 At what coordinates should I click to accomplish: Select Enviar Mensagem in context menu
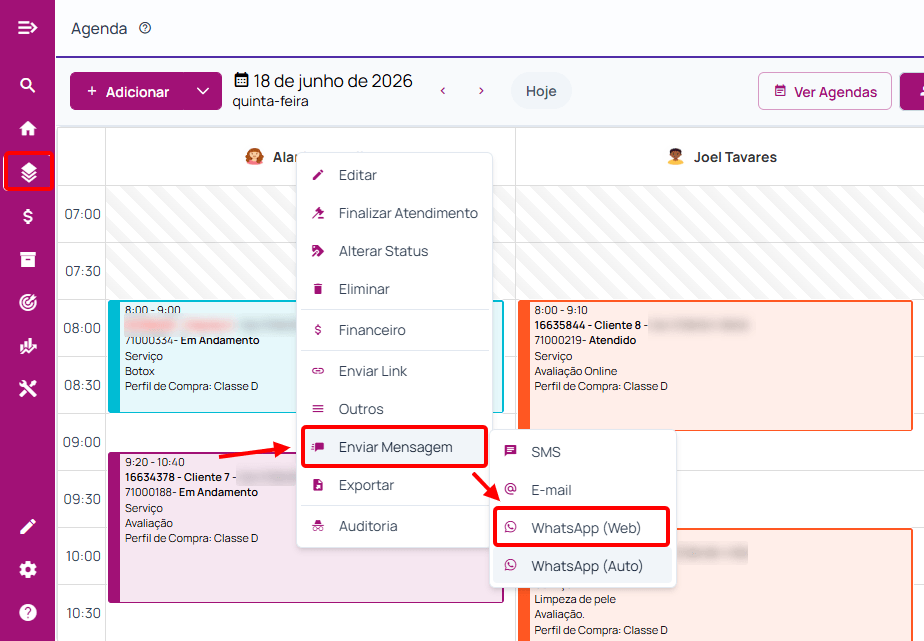point(394,447)
